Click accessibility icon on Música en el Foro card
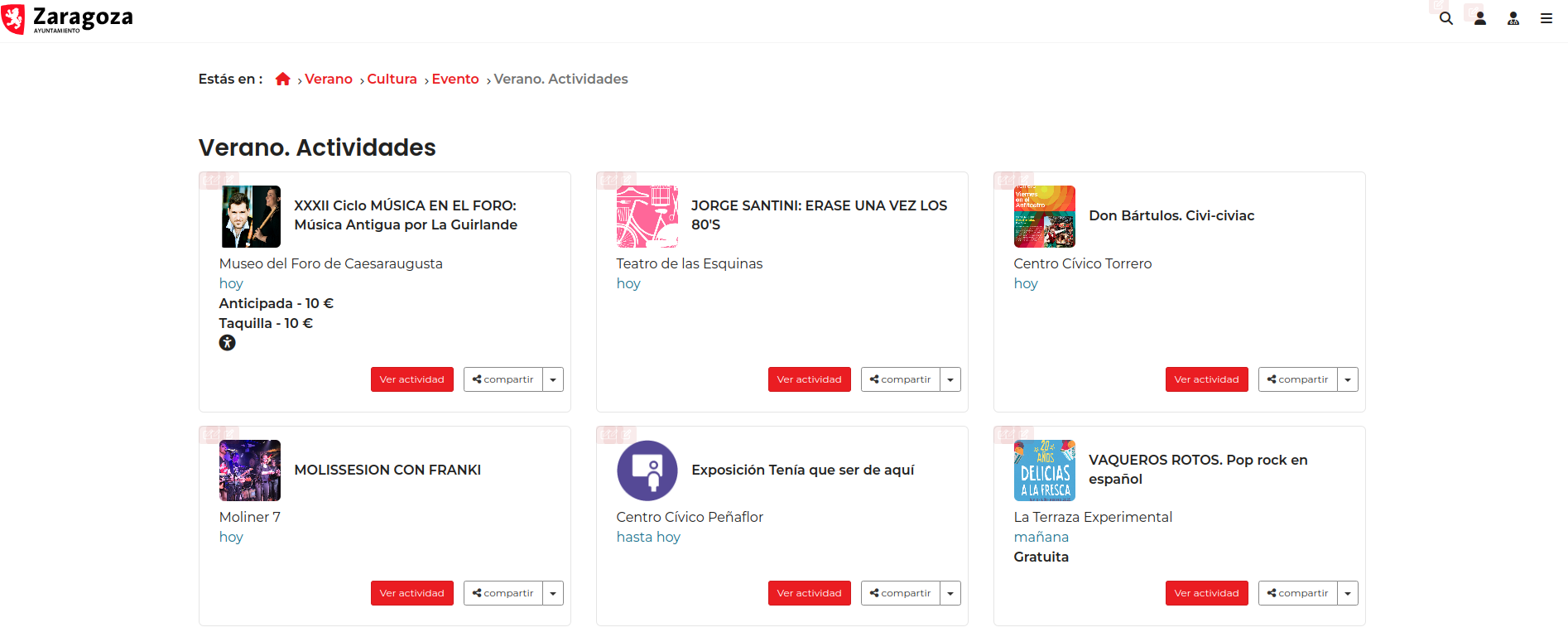 tap(227, 343)
